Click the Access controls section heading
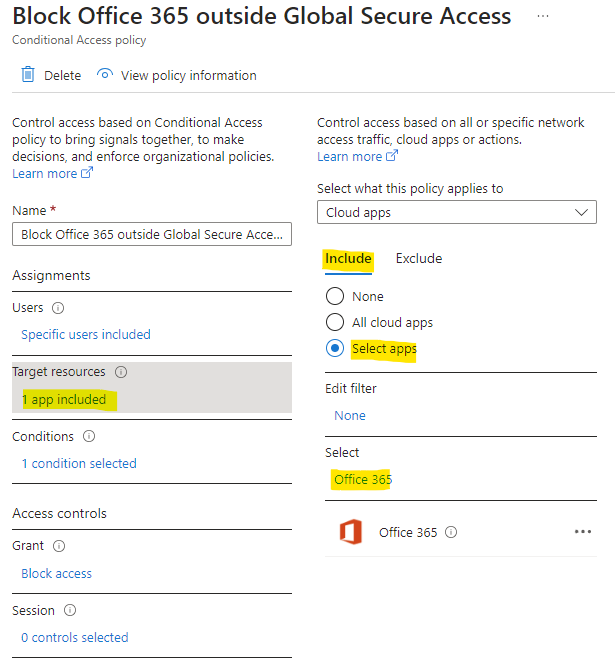The height and width of the screenshot is (664, 615). point(59,514)
